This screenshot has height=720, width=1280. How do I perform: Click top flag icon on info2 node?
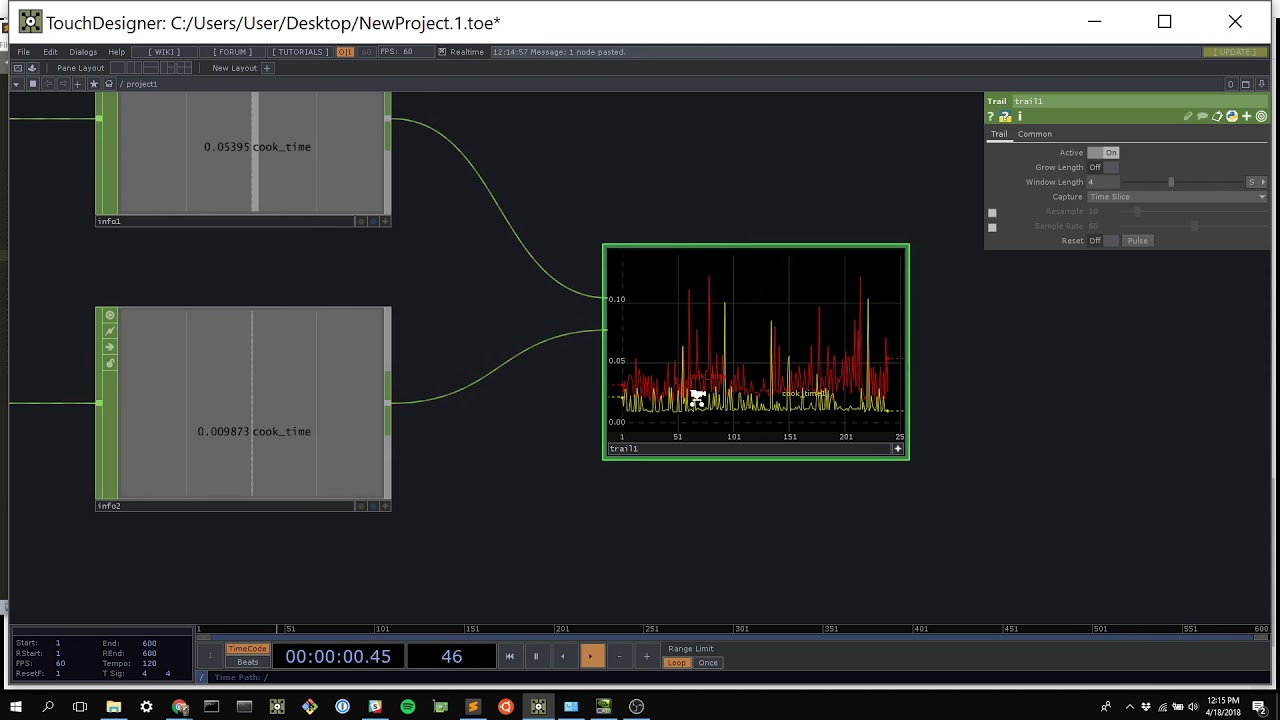pyautogui.click(x=110, y=315)
